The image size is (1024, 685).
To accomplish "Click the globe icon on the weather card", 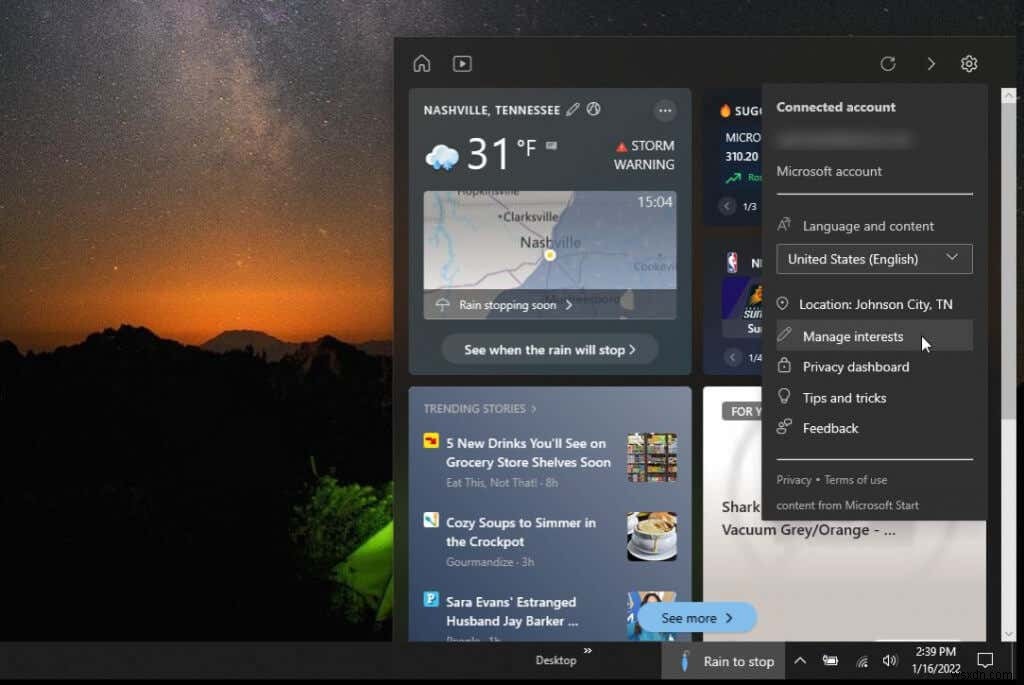I will click(x=594, y=110).
